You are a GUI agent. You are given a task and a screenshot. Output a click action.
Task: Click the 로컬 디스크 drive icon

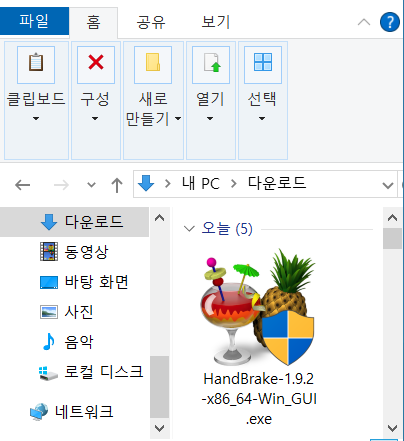[48, 373]
